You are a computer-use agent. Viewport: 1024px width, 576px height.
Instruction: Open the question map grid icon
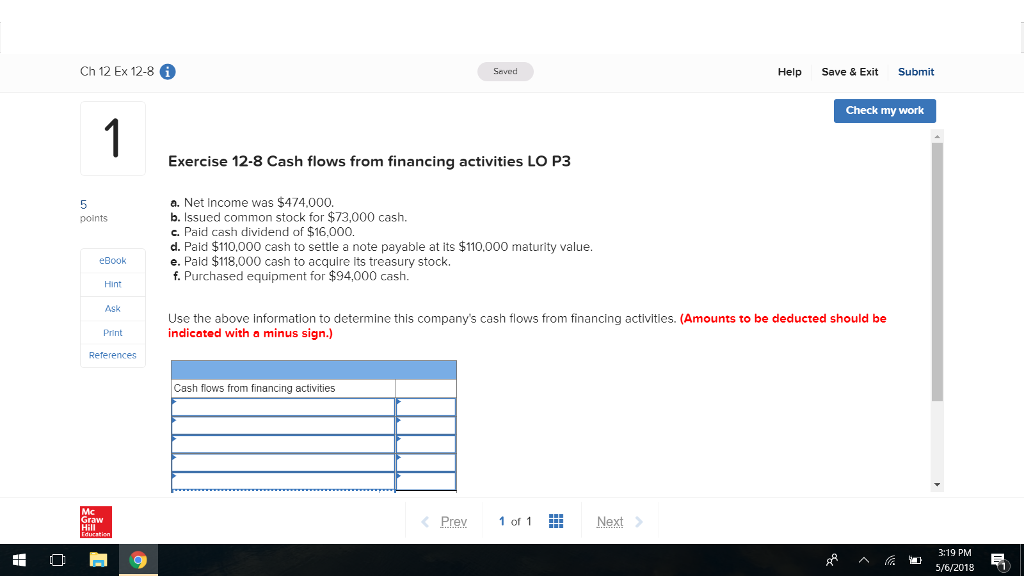[556, 521]
